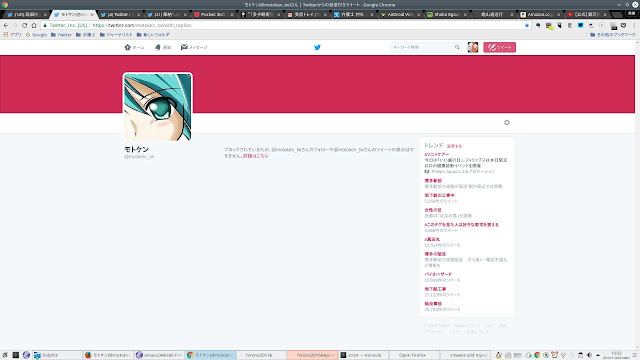Open the account avatar menu in navbar
This screenshot has width=640, height=360.
(x=473, y=47)
